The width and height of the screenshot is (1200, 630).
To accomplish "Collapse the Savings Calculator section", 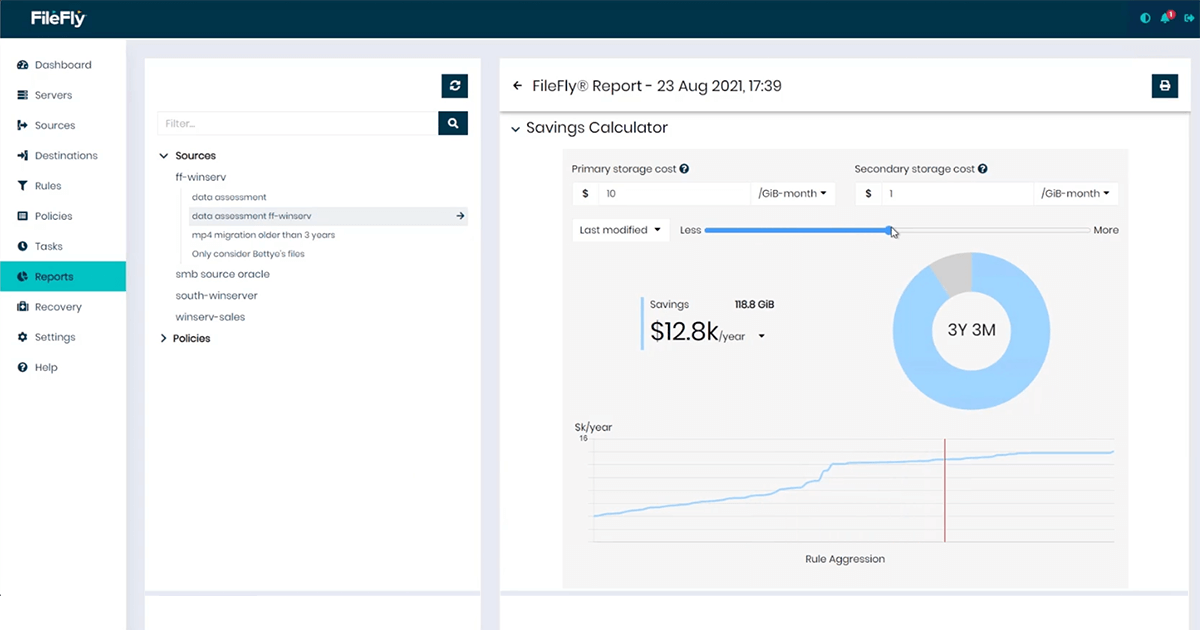I will (x=516, y=128).
